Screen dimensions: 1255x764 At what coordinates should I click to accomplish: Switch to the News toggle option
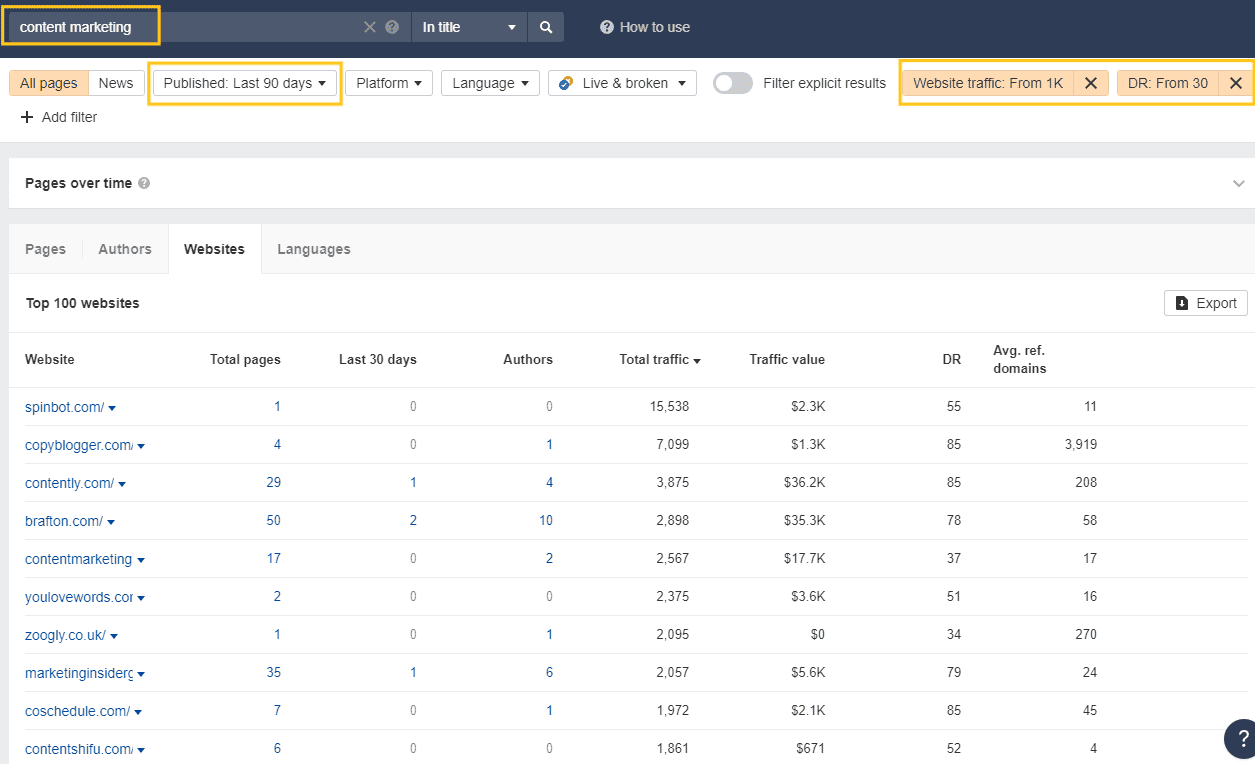tap(116, 83)
